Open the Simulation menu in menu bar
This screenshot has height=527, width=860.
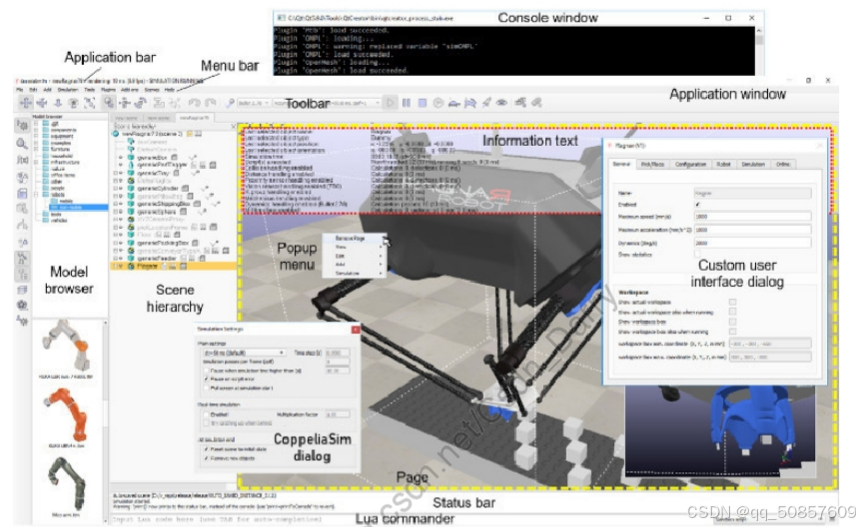68,89
